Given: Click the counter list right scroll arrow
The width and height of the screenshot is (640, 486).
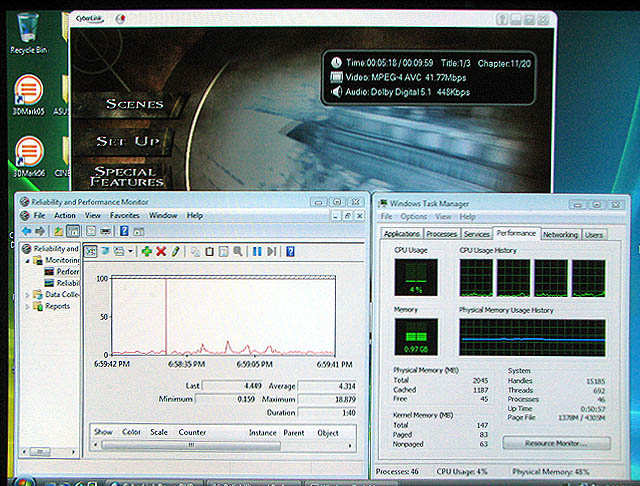Looking at the screenshot, I should (x=350, y=446).
